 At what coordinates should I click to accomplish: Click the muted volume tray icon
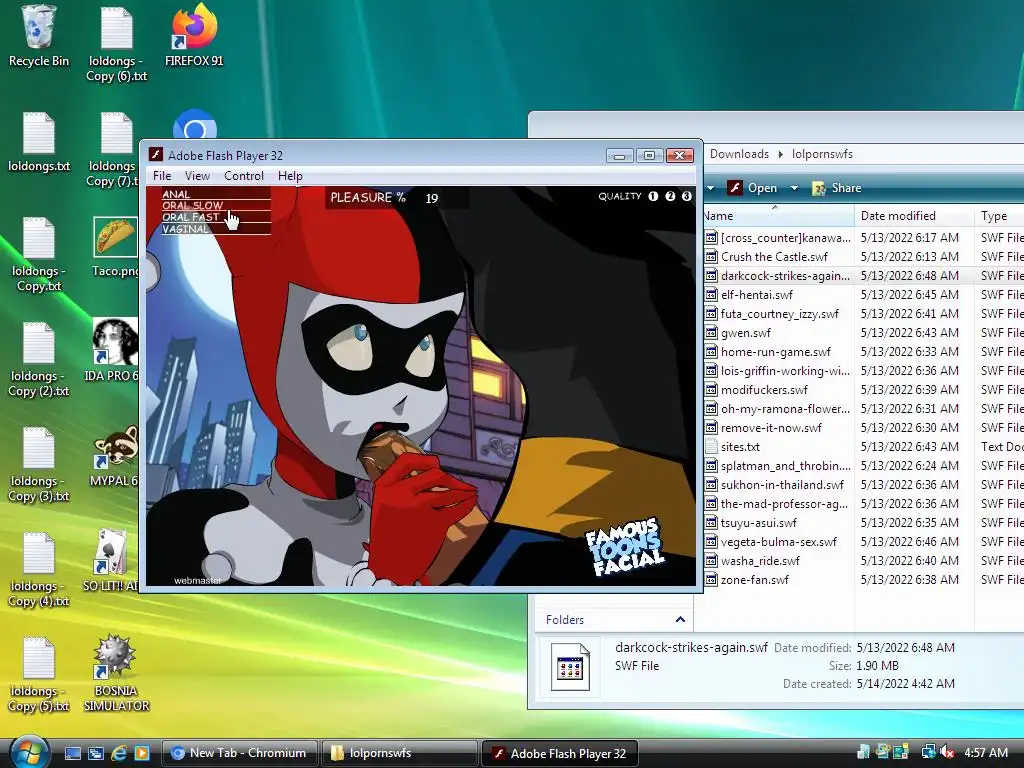click(x=947, y=752)
